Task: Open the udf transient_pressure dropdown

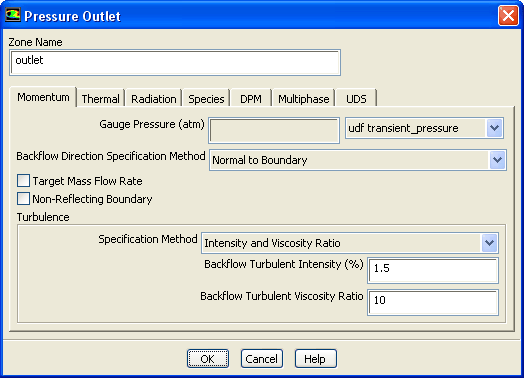Action: (424, 128)
